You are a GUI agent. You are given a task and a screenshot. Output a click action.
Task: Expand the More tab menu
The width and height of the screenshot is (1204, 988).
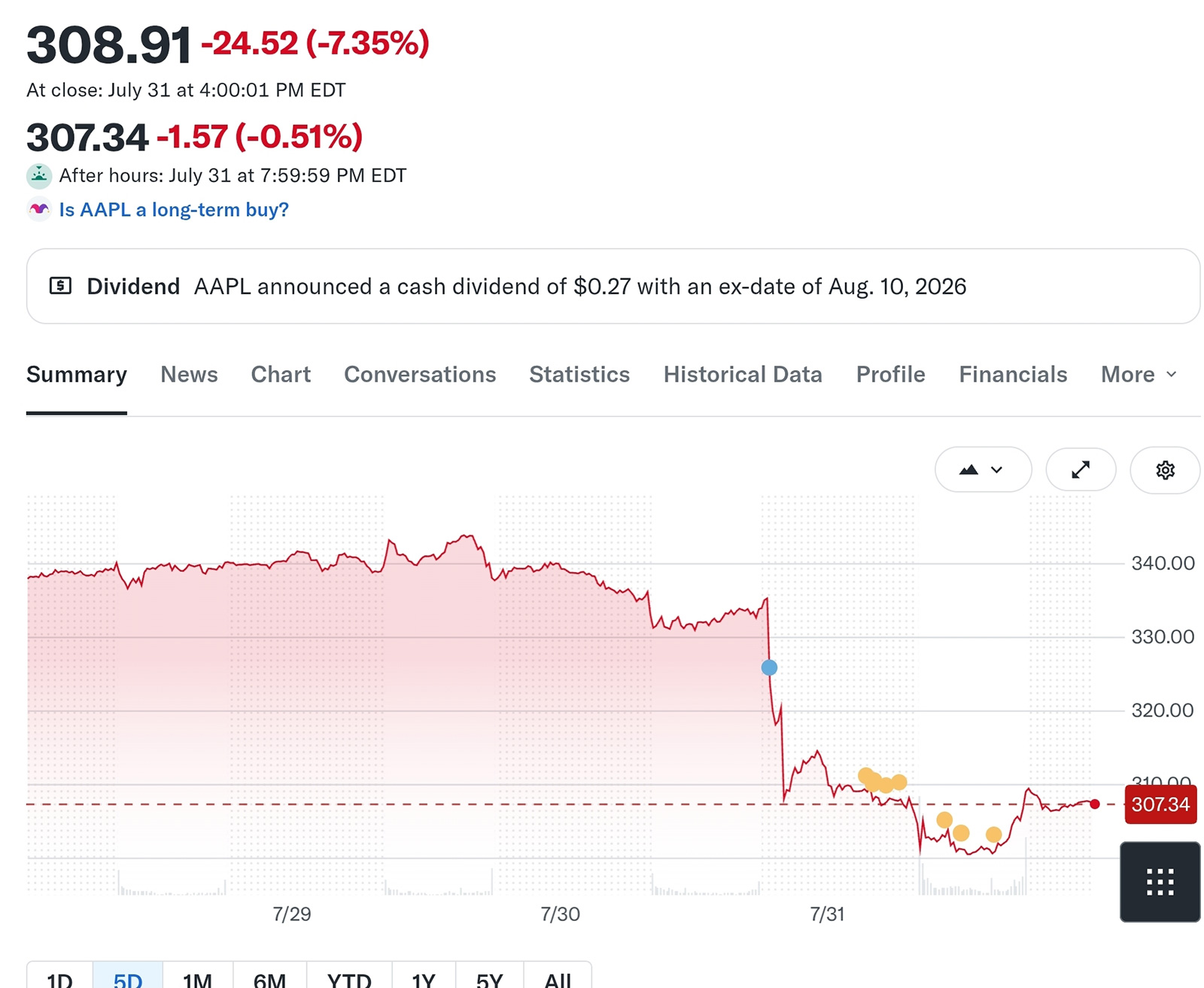click(1139, 375)
